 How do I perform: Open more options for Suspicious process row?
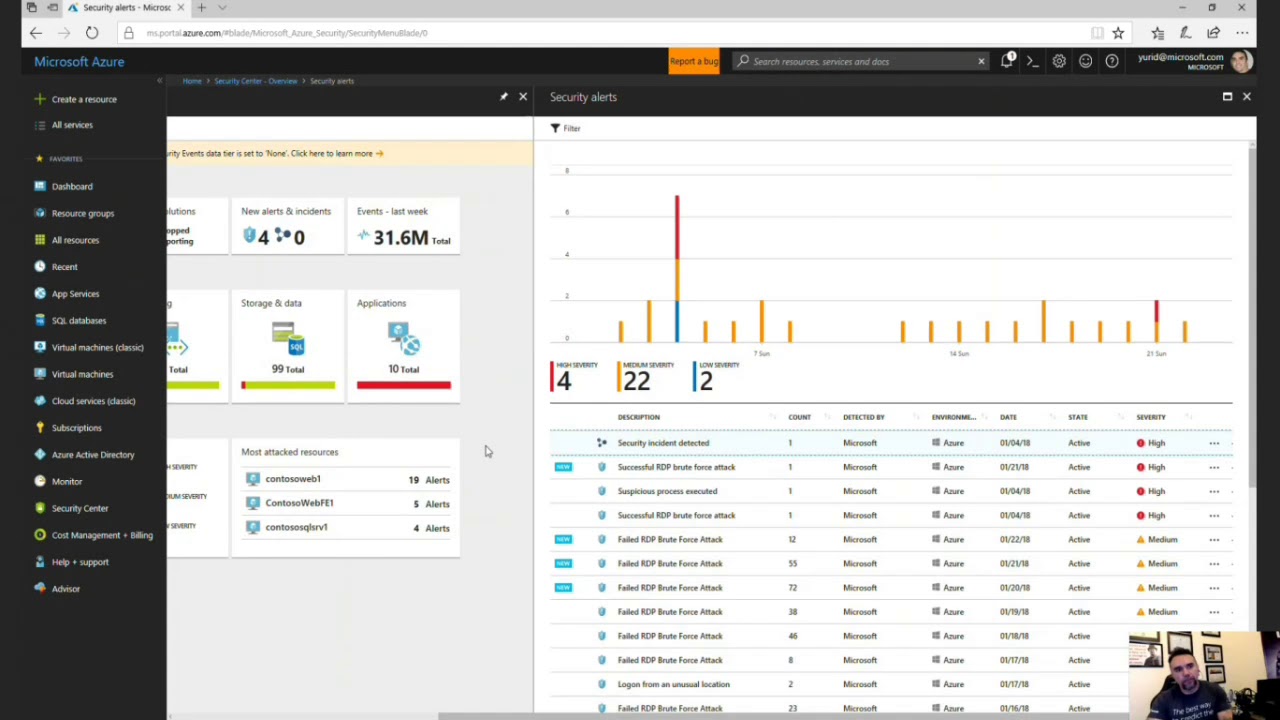pos(1214,491)
